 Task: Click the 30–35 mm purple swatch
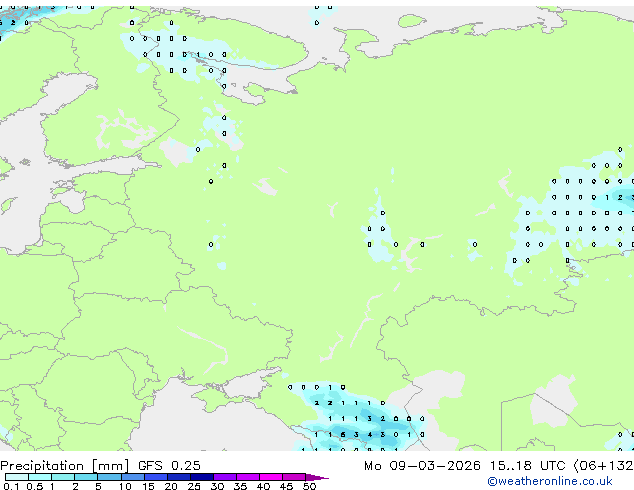point(224,477)
